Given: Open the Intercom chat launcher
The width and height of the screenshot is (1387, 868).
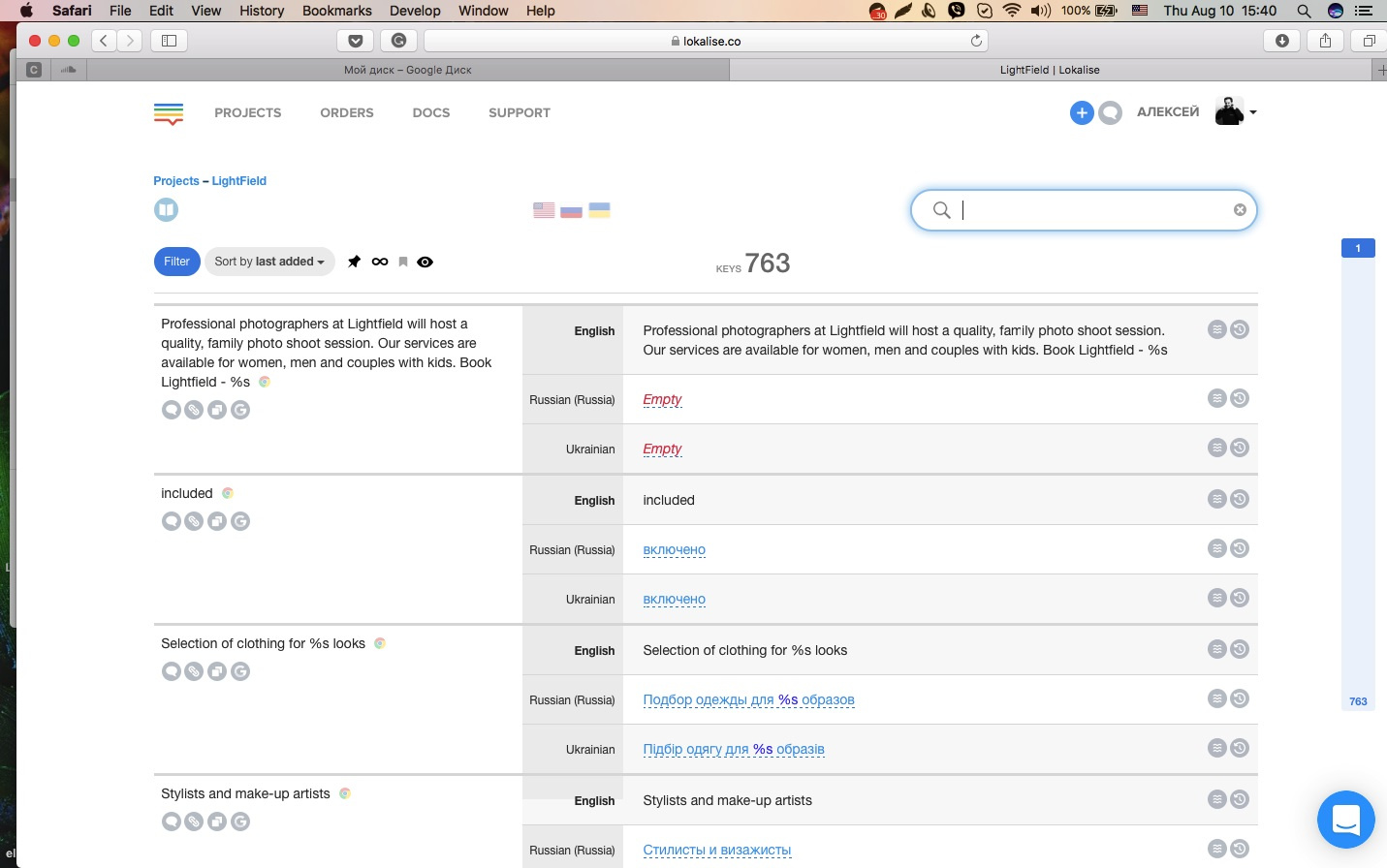Looking at the screenshot, I should coord(1346,820).
